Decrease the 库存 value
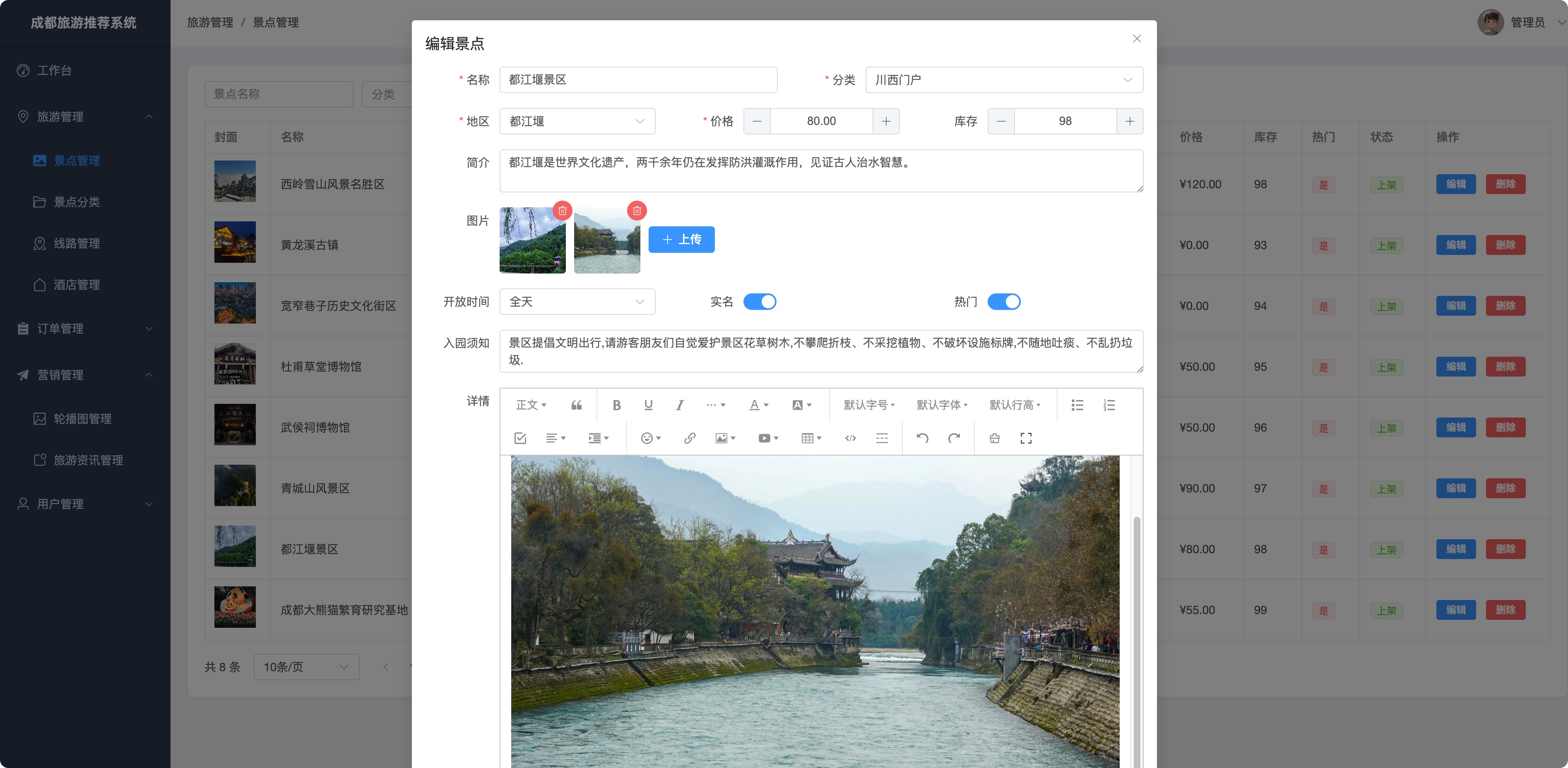The image size is (1568, 768). [1000, 121]
